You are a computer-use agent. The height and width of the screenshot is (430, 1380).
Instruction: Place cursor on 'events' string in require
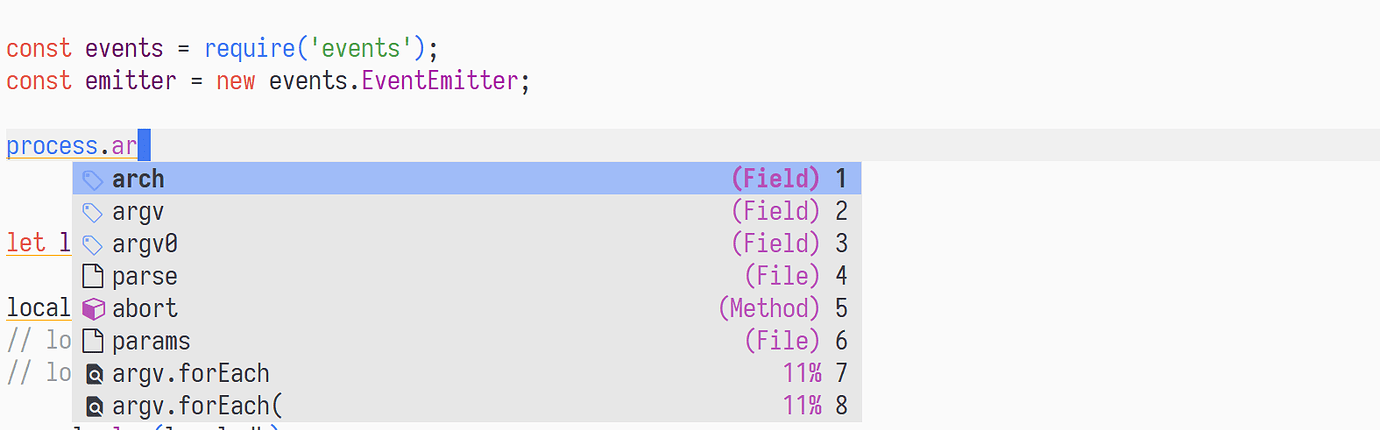click(370, 48)
